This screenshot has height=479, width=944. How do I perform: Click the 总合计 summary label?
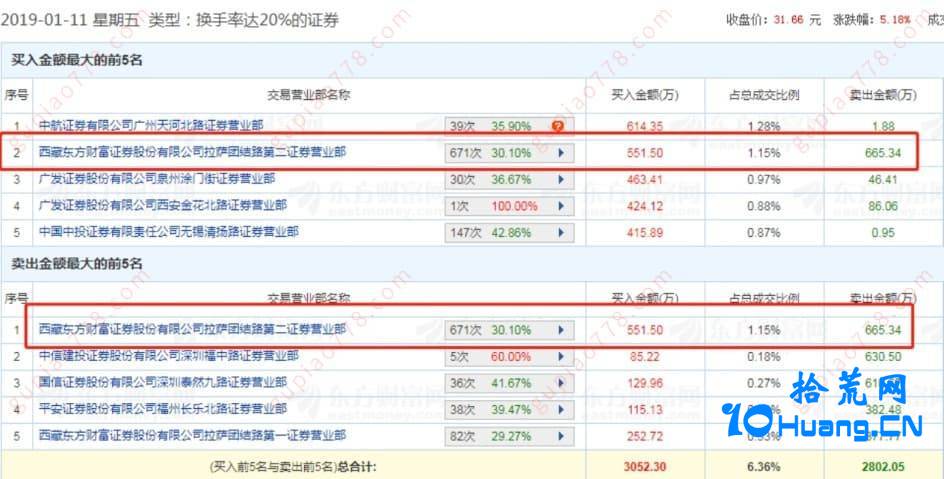(357, 467)
